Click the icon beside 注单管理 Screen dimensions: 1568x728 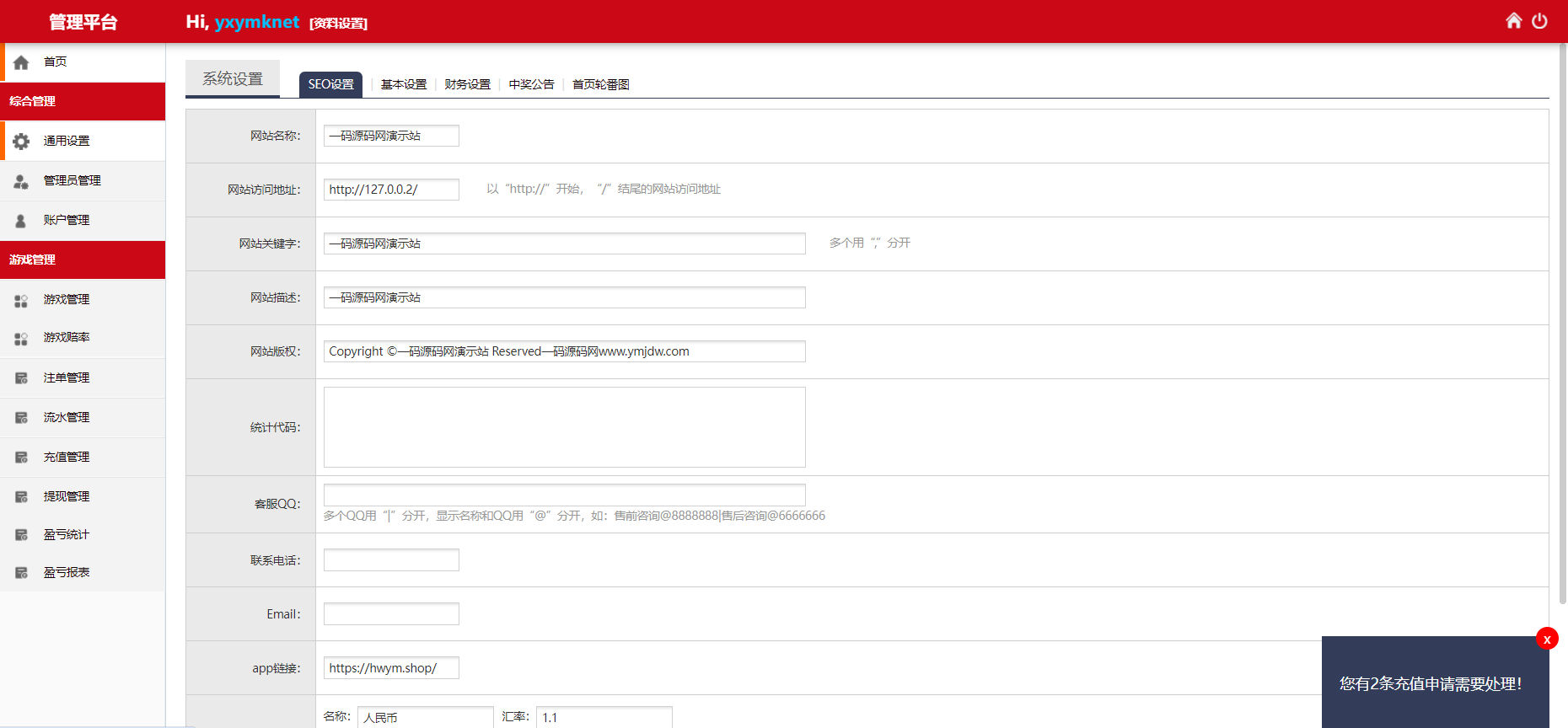[x=21, y=378]
